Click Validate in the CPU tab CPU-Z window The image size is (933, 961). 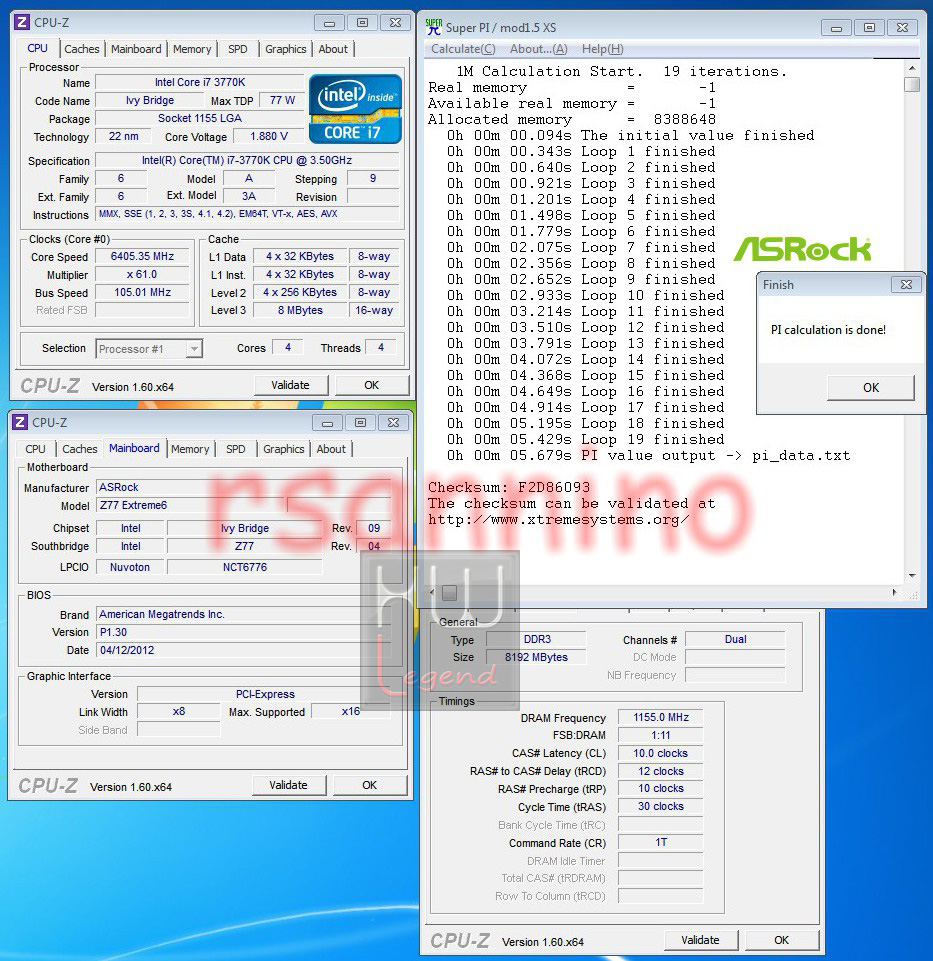click(x=291, y=386)
